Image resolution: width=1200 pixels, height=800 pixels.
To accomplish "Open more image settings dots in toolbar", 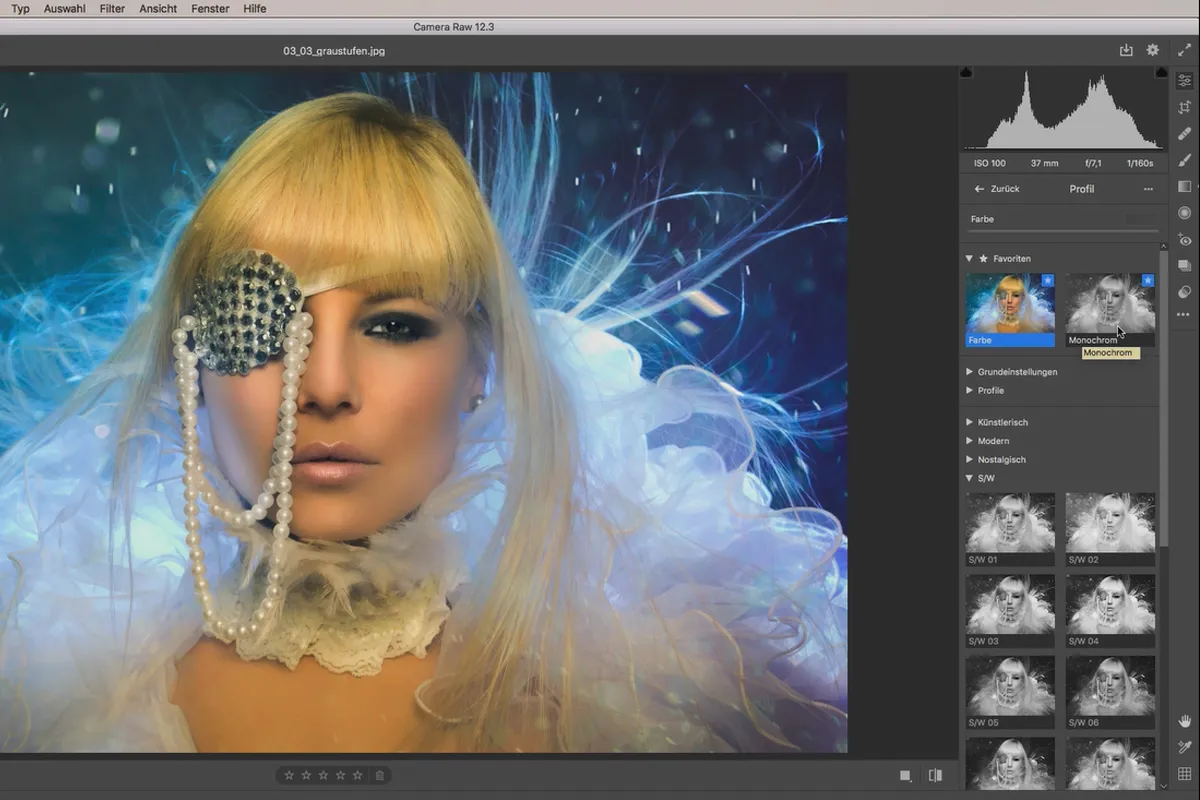I will (x=1185, y=315).
